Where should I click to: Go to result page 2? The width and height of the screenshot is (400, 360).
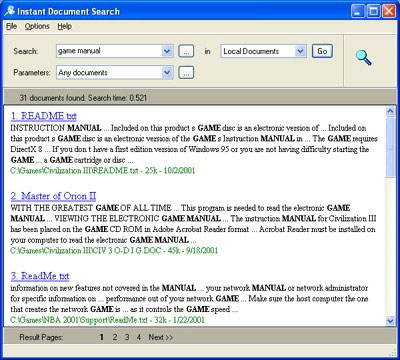pyautogui.click(x=115, y=337)
